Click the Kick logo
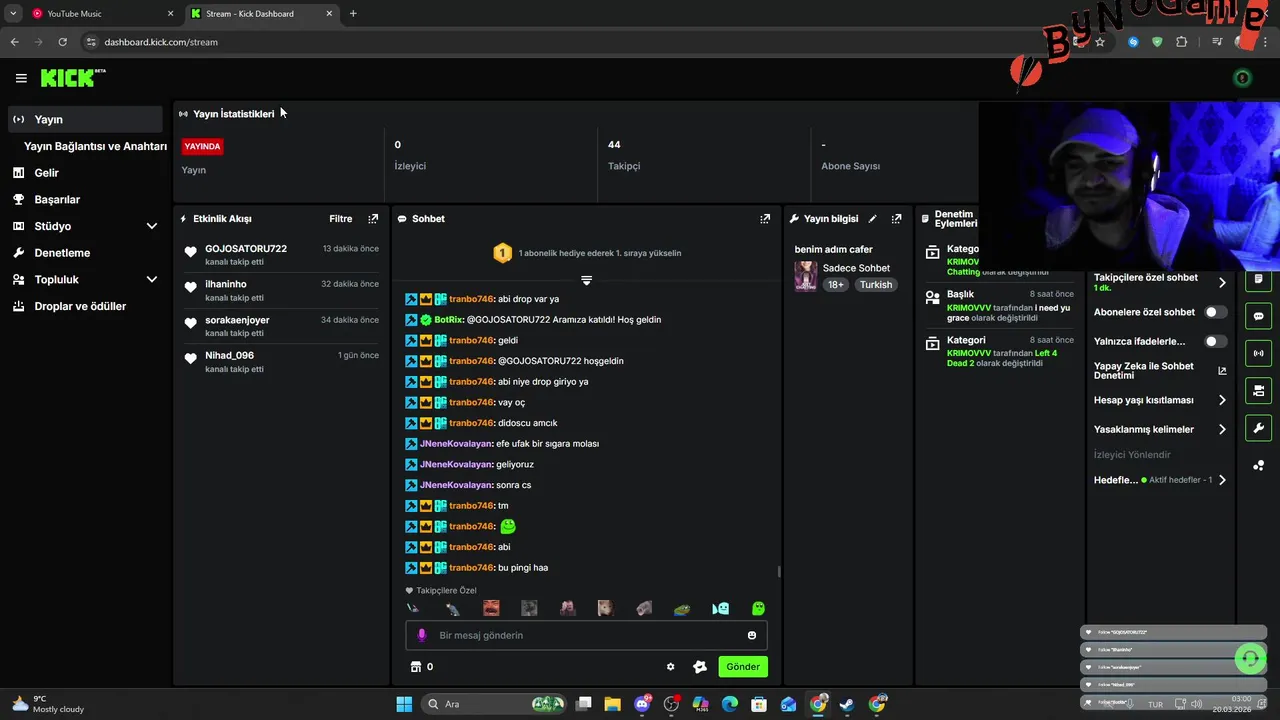The height and width of the screenshot is (720, 1280). (x=73, y=78)
